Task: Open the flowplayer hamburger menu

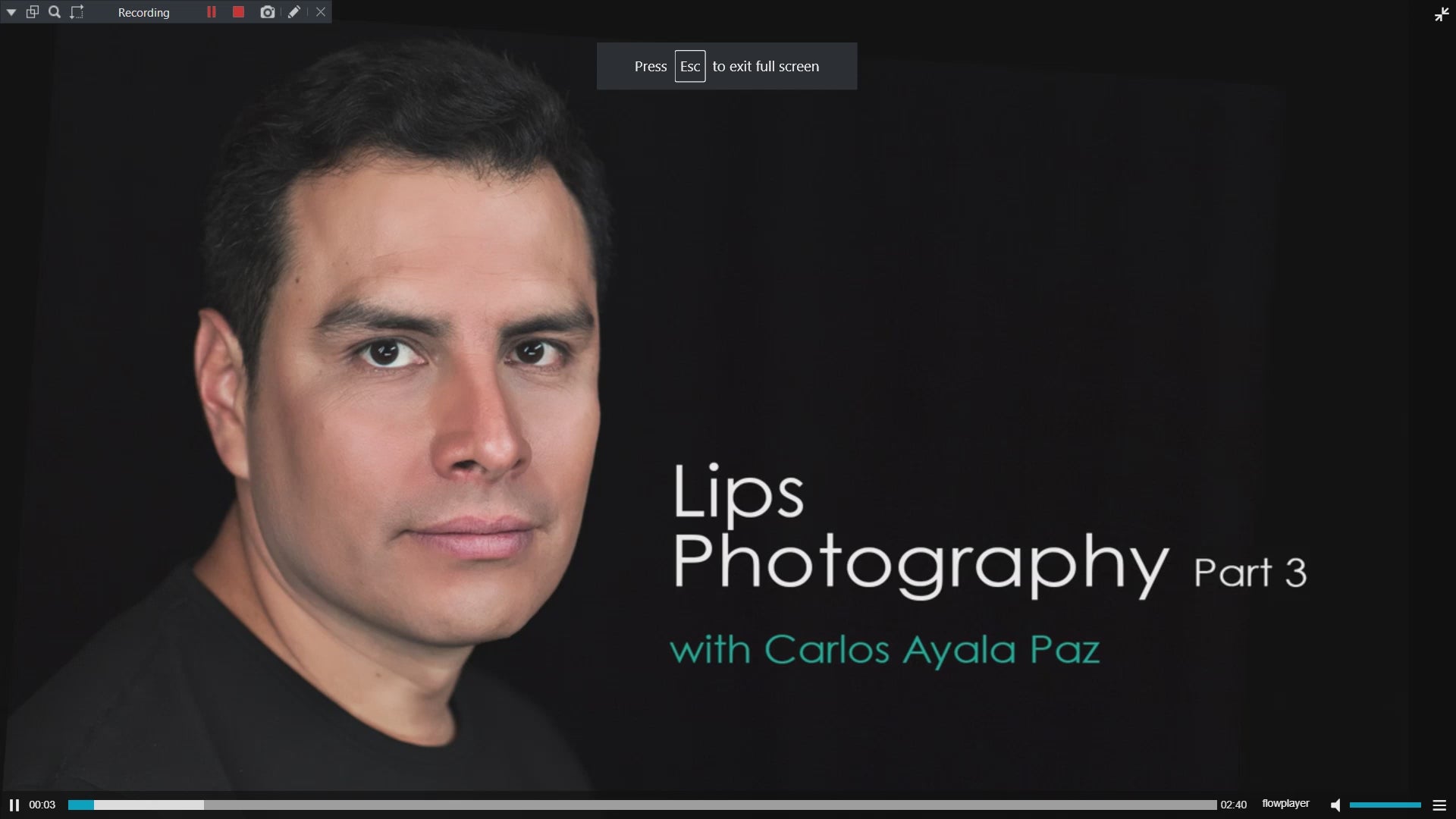Action: click(1439, 805)
